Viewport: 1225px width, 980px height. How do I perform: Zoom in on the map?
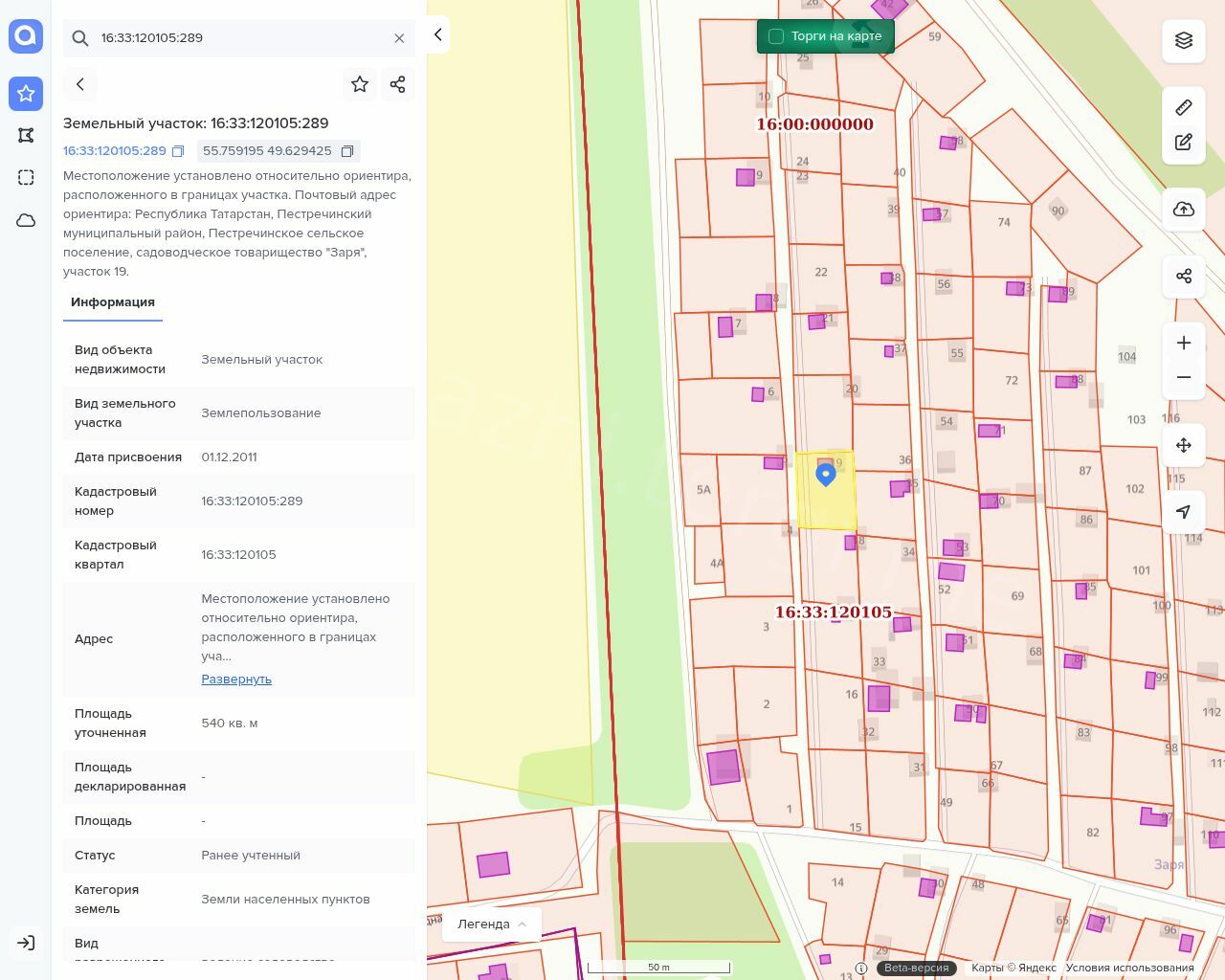tap(1184, 343)
